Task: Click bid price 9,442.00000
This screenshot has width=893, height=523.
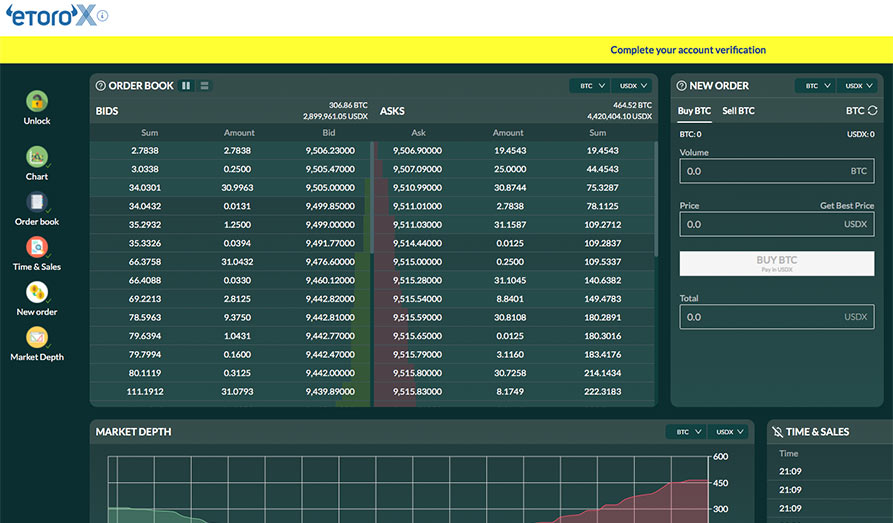Action: click(330, 373)
